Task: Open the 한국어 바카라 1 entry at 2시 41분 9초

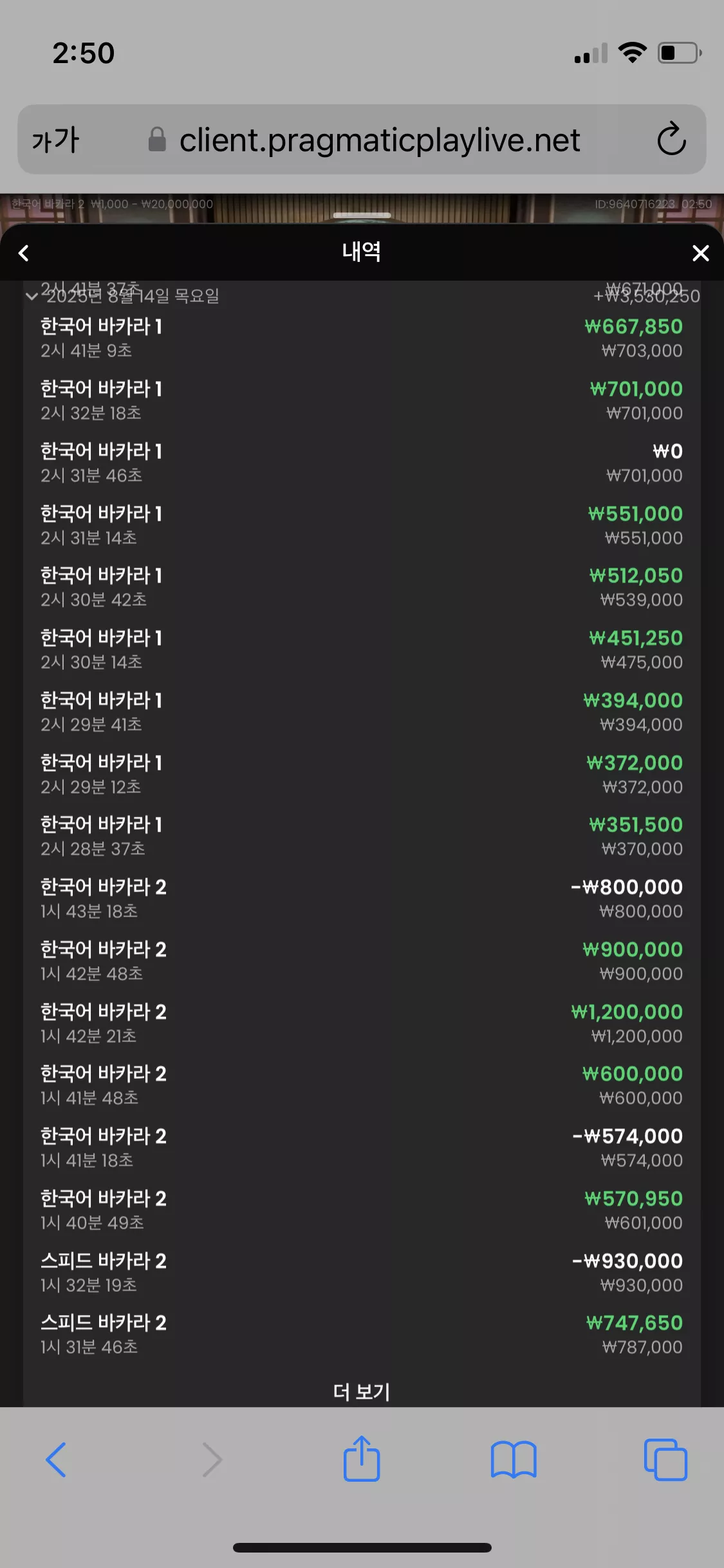Action: point(362,338)
